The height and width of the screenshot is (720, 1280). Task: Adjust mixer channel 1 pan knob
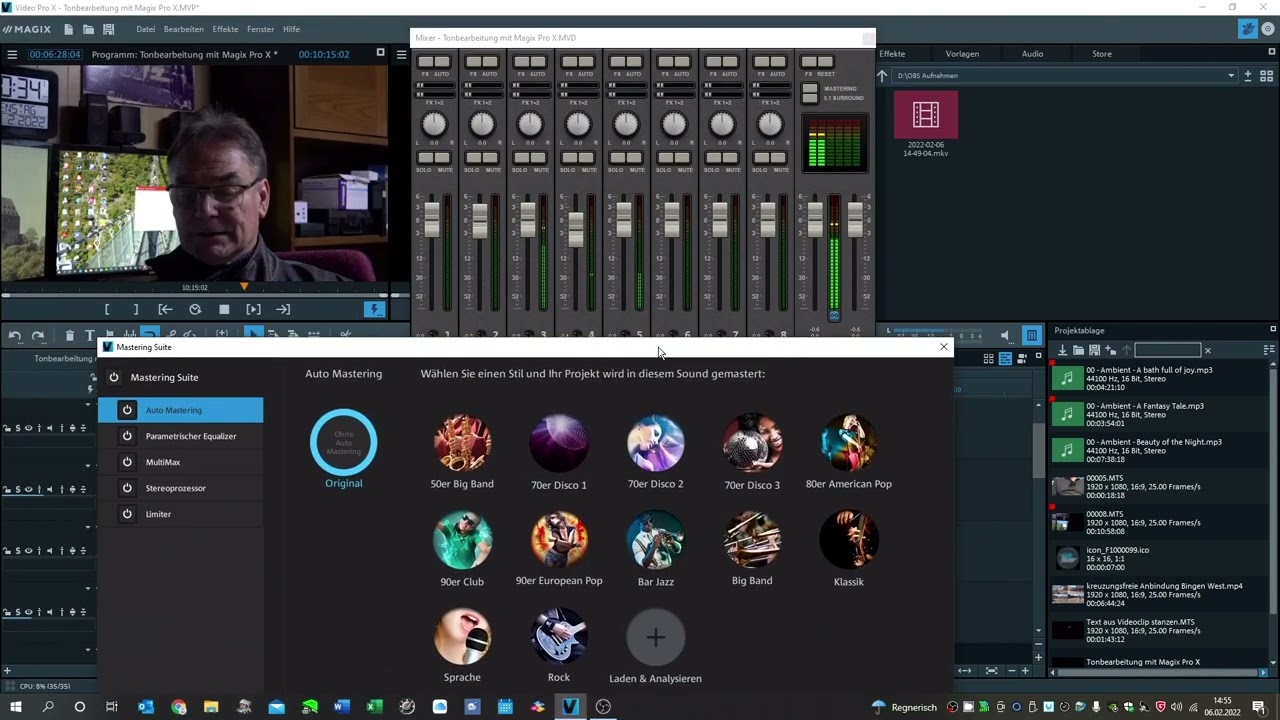434,124
